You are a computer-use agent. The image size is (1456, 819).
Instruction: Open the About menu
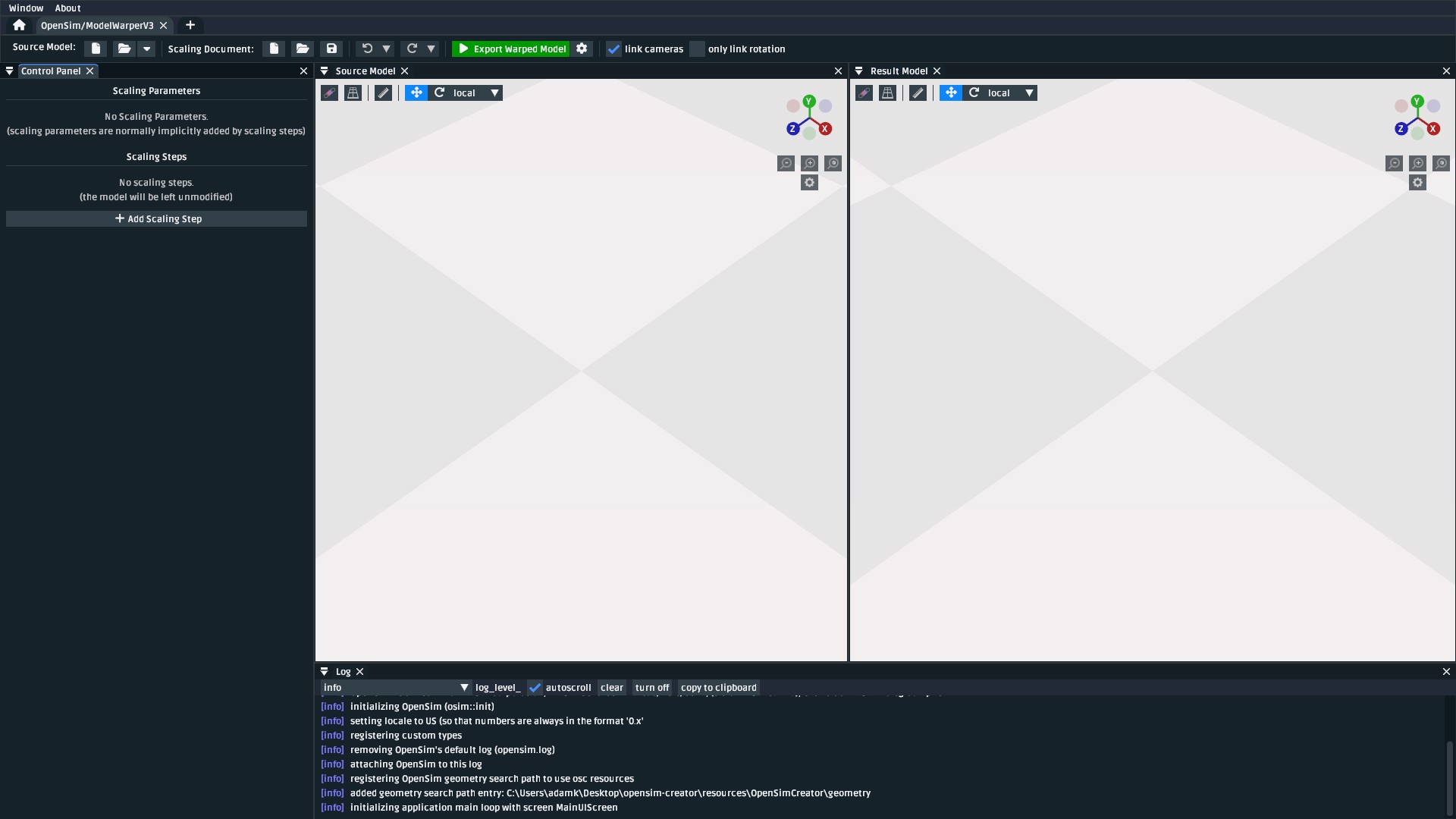[x=67, y=8]
